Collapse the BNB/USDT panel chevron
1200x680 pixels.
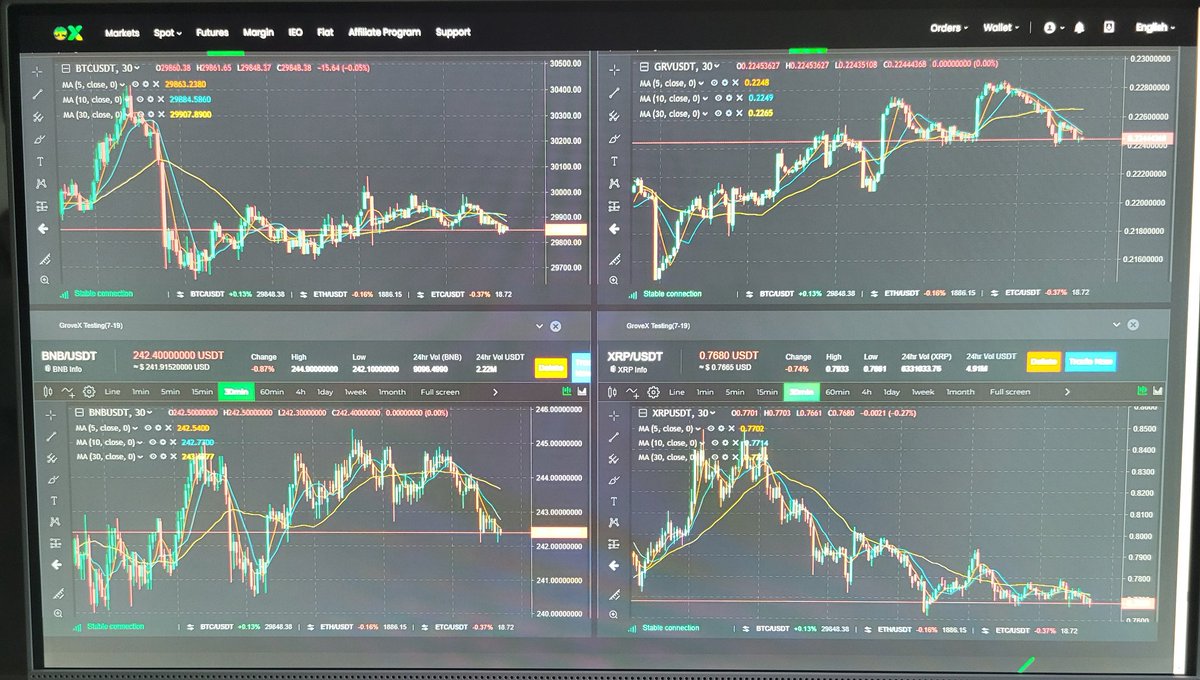point(539,326)
